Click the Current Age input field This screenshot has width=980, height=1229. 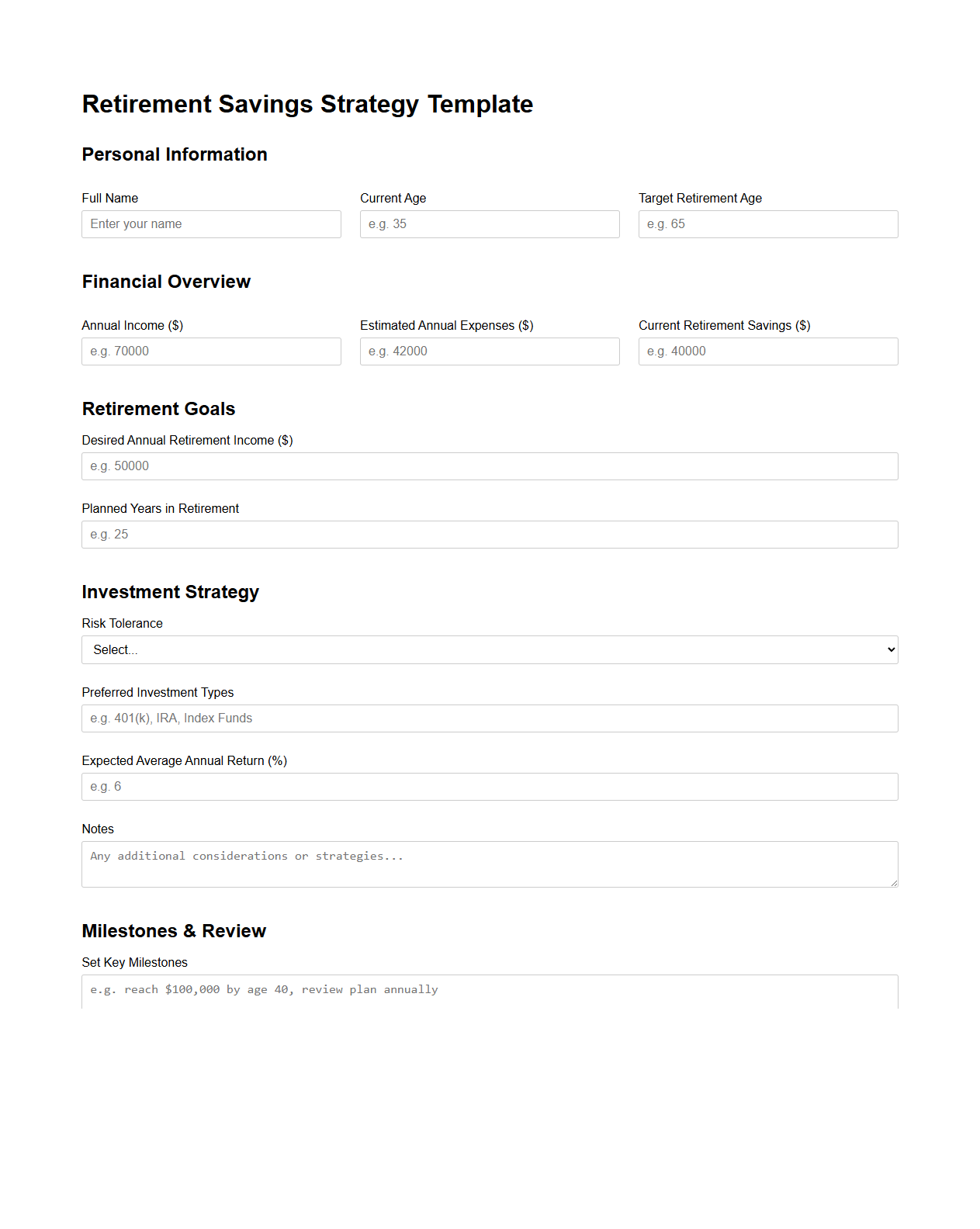click(x=489, y=223)
